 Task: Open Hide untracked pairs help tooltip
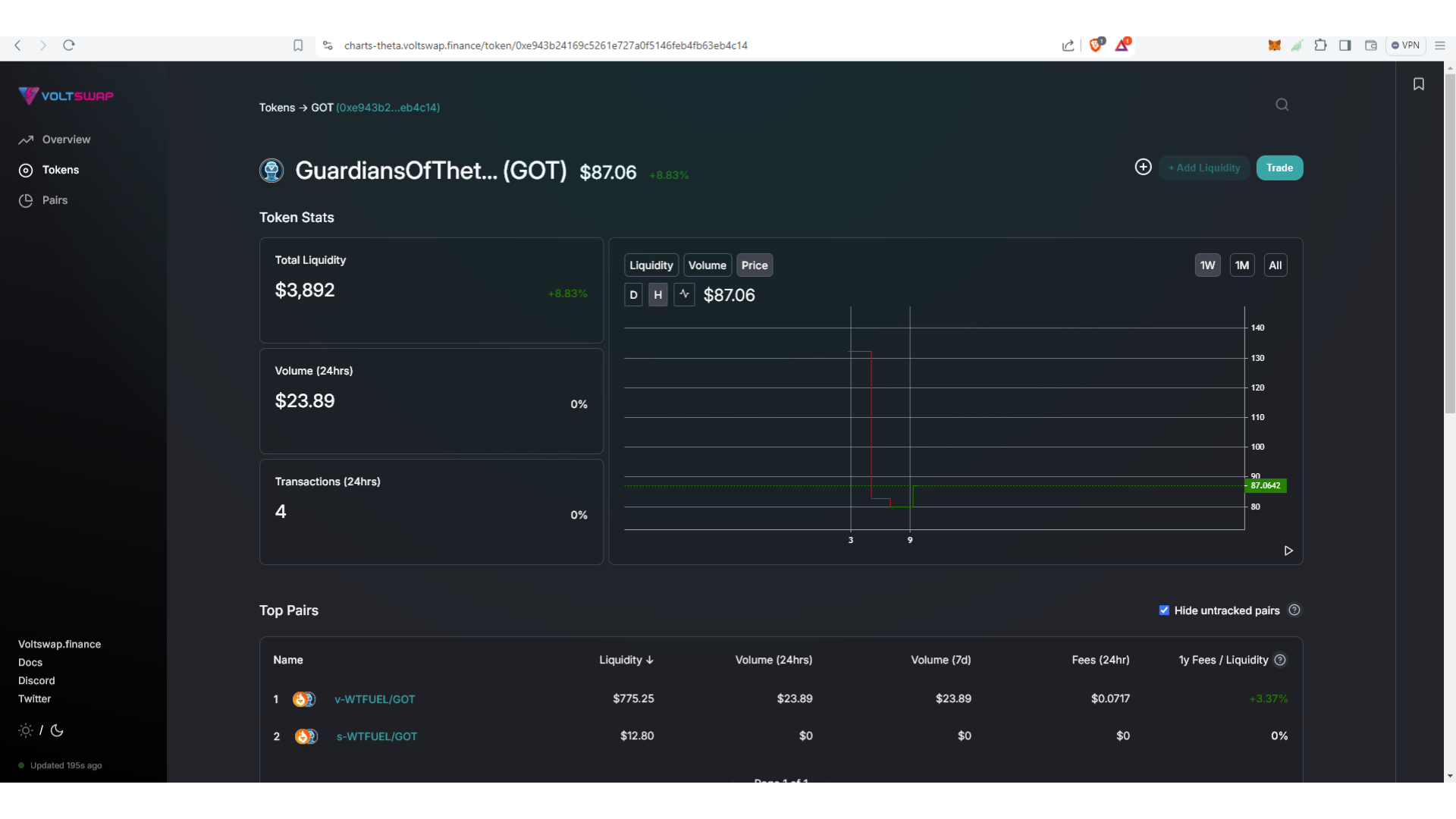click(x=1294, y=610)
